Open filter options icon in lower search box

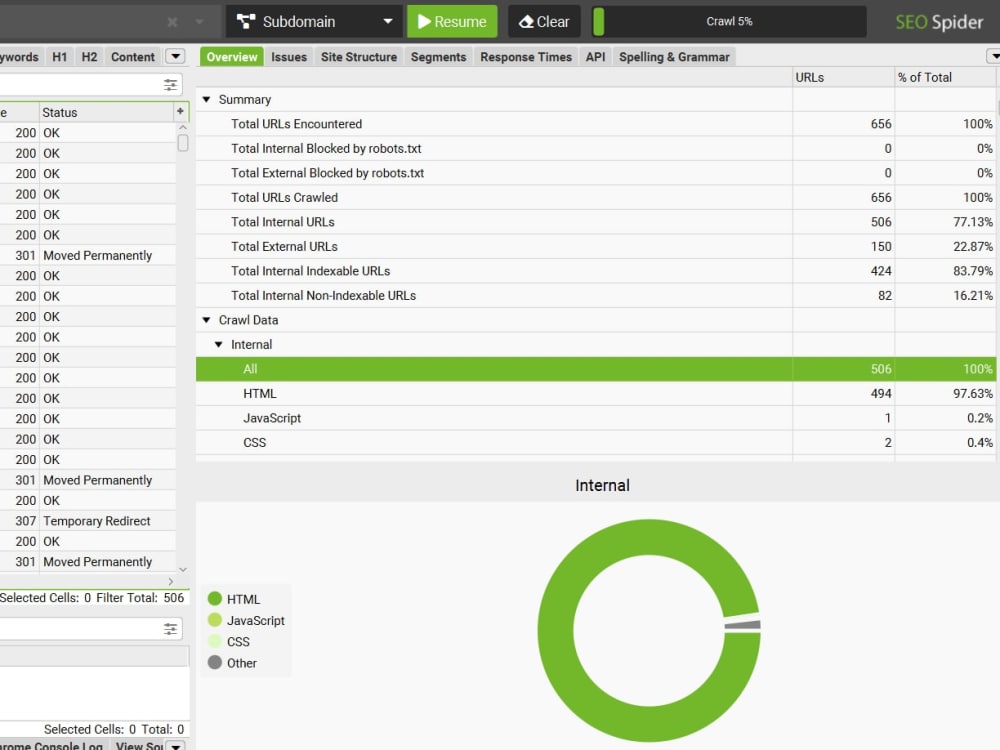(170, 629)
